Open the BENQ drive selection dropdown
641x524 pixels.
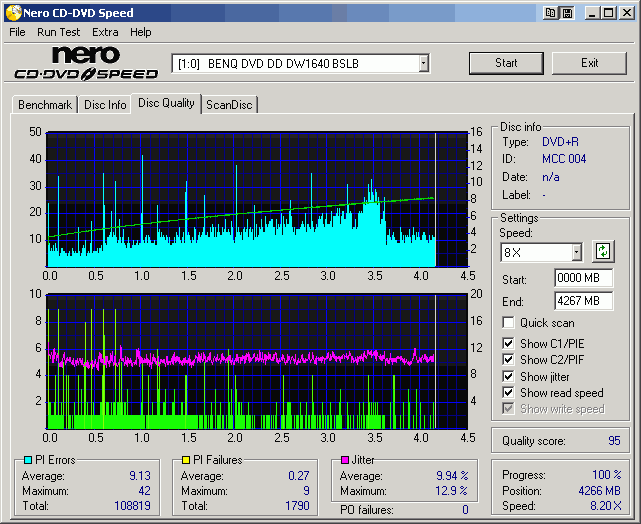click(423, 64)
